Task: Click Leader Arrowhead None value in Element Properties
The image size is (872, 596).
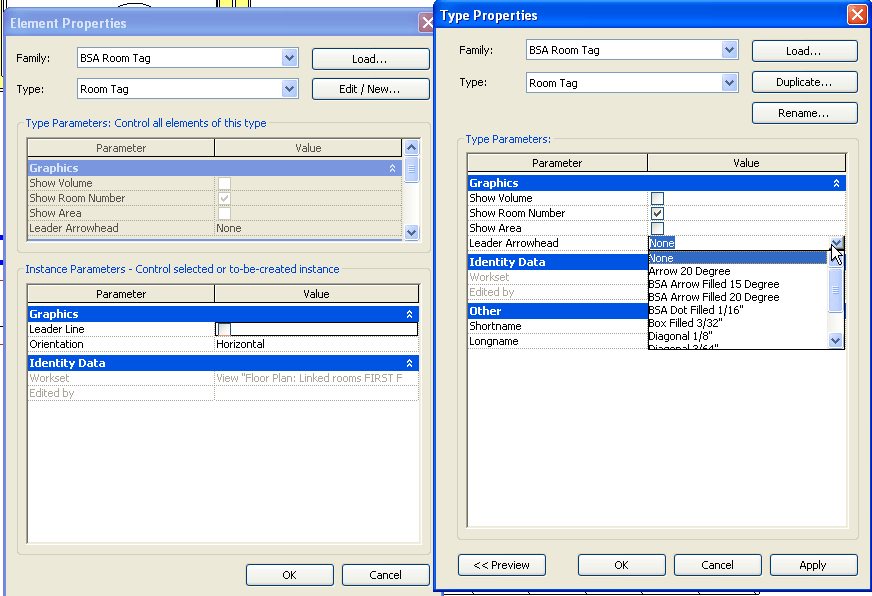Action: (229, 228)
